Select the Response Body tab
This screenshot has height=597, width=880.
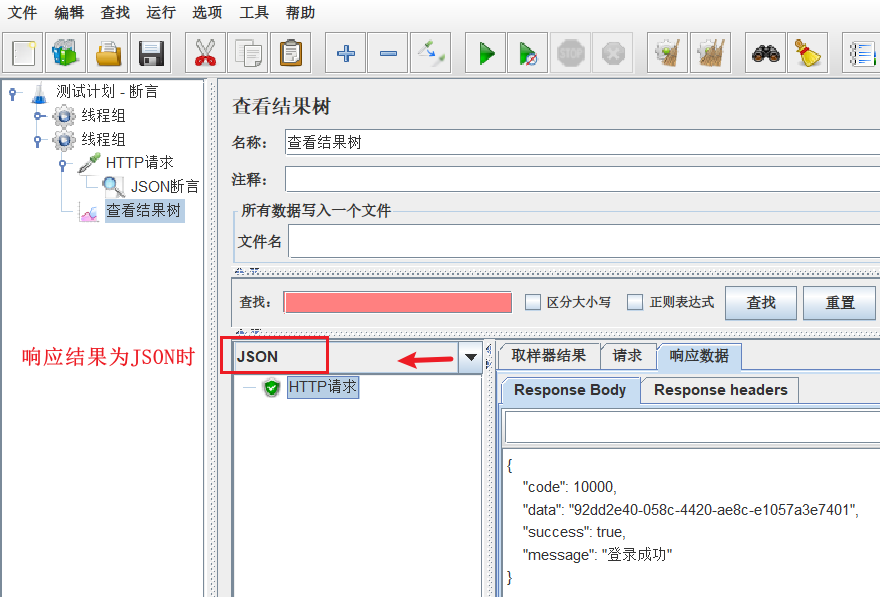(x=570, y=390)
